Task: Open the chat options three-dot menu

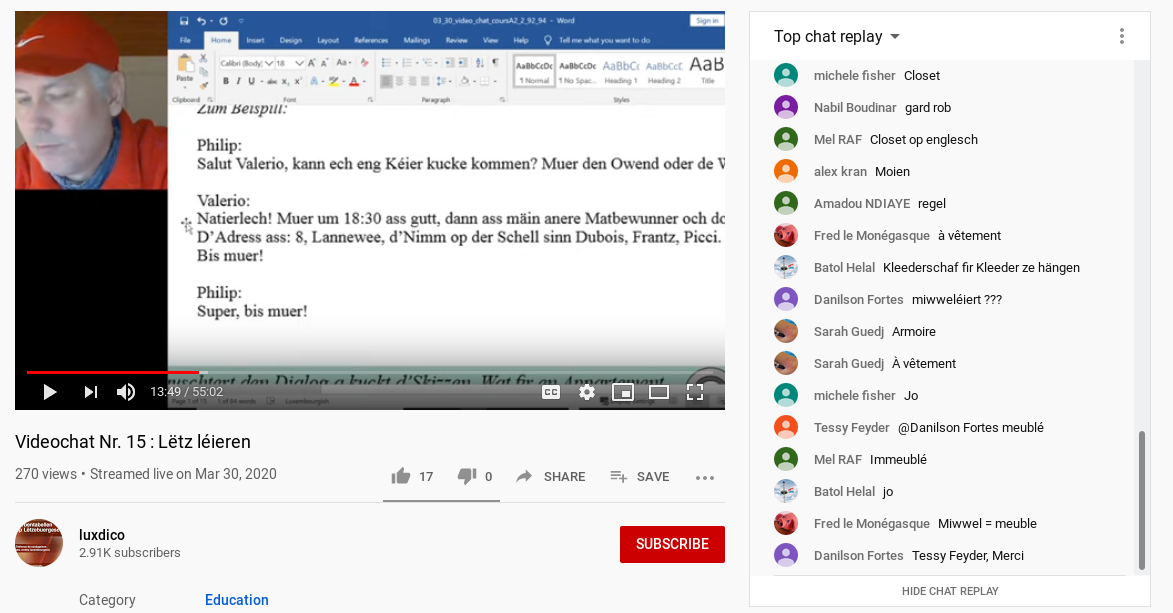Action: coord(1121,35)
